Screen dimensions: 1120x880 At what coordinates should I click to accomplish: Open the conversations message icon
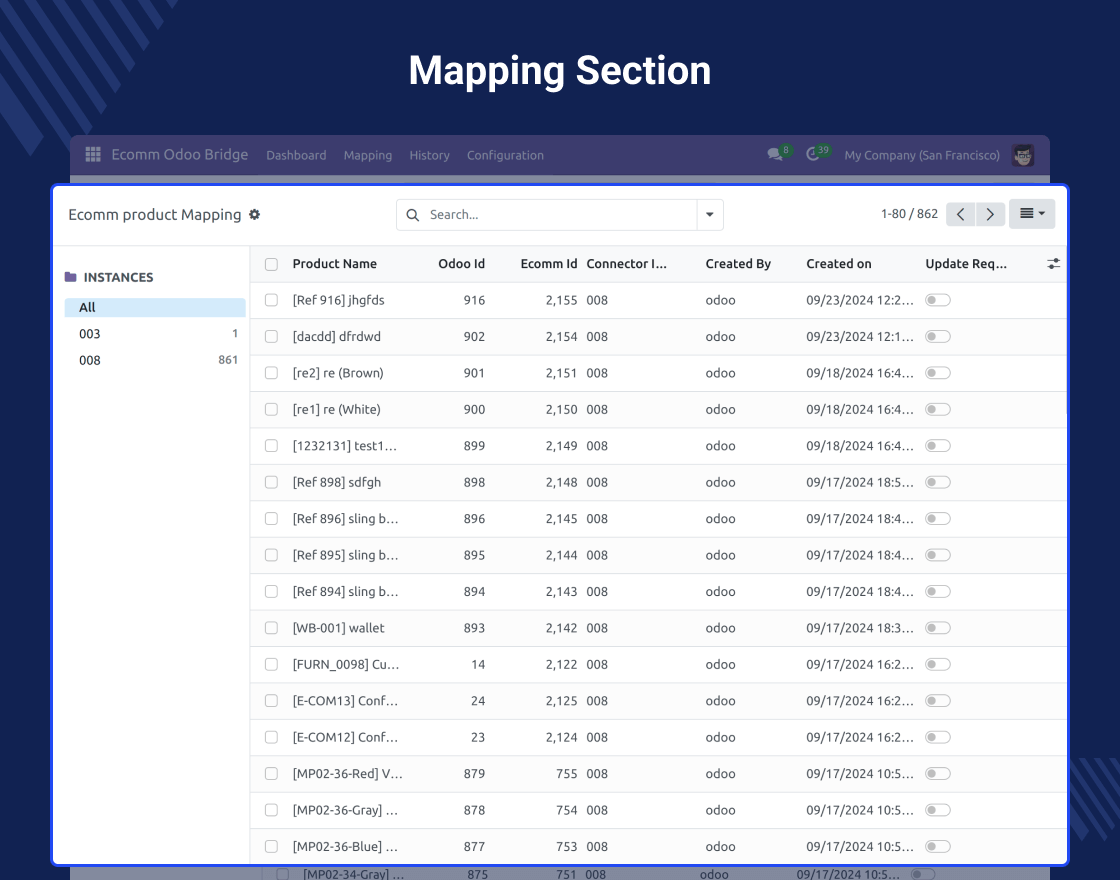[x=775, y=154]
